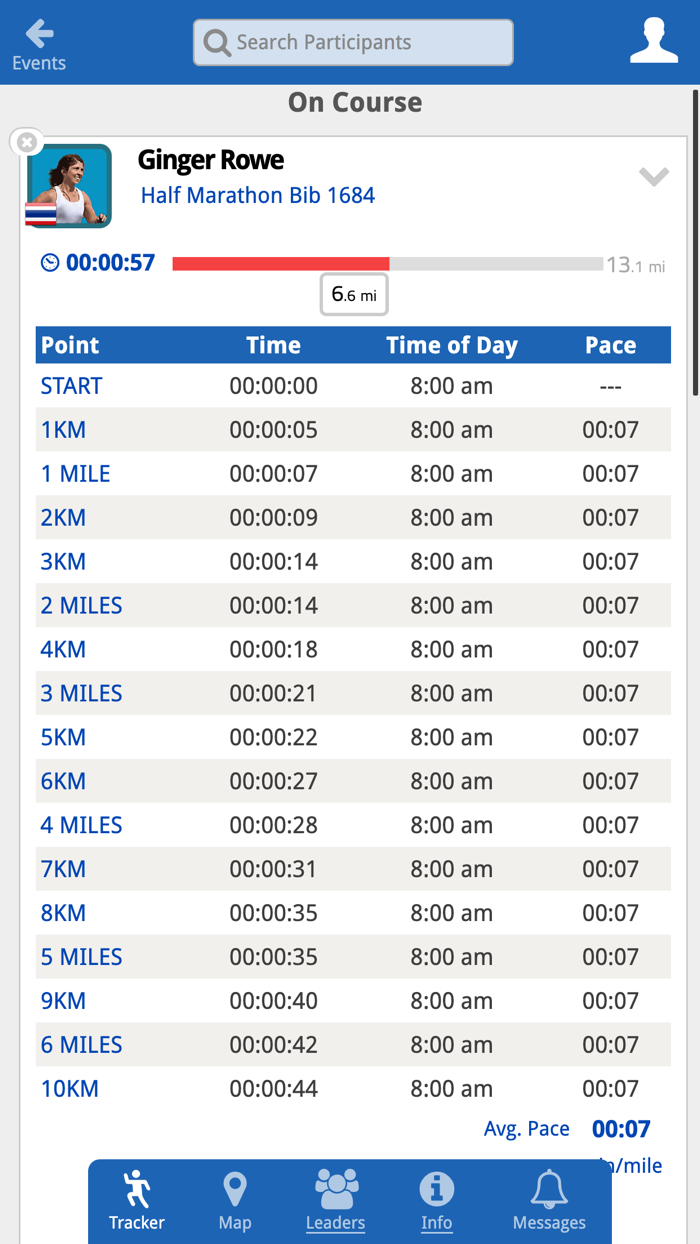Switch to the Map tab
This screenshot has height=1244, width=700.
234,1200
